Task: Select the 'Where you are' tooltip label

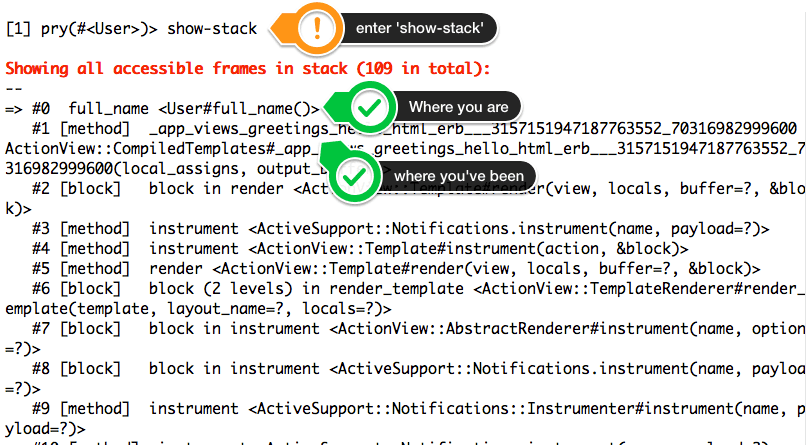Action: click(x=459, y=107)
